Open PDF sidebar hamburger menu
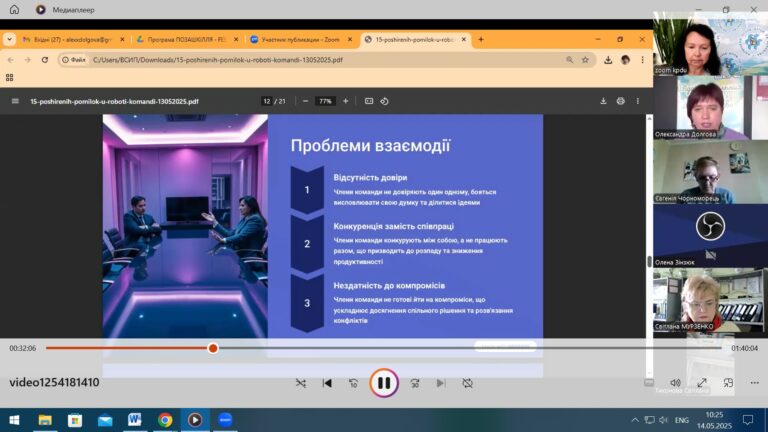Viewport: 768px width, 432px height. tap(15, 101)
